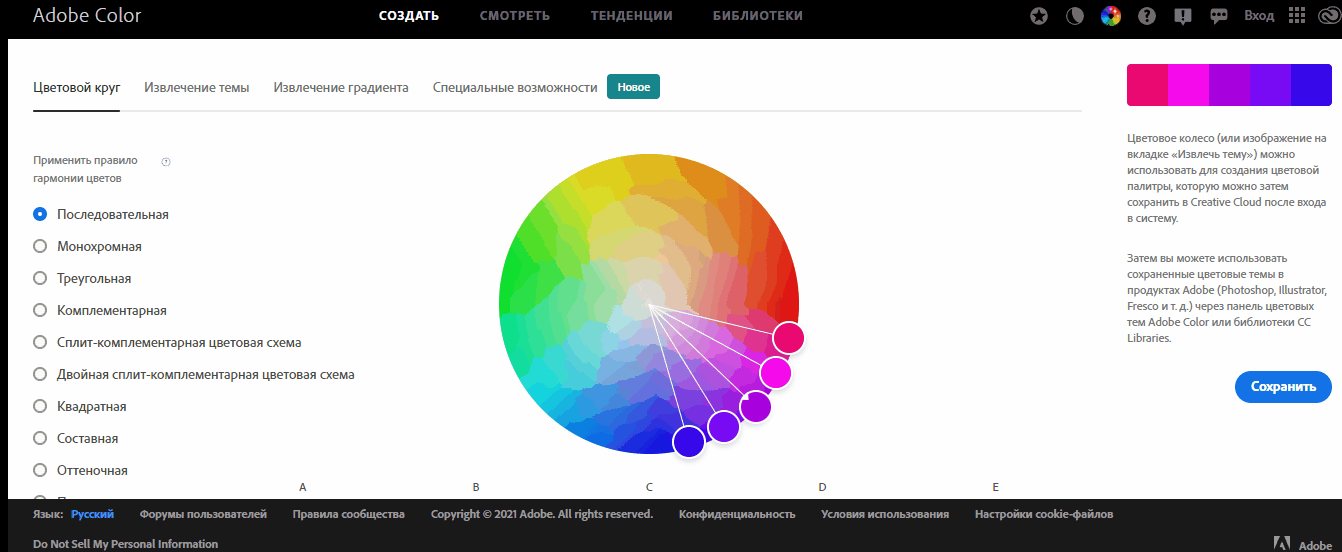Open help via the question mark icon
Viewport: 1342px width, 552px height.
1147,16
